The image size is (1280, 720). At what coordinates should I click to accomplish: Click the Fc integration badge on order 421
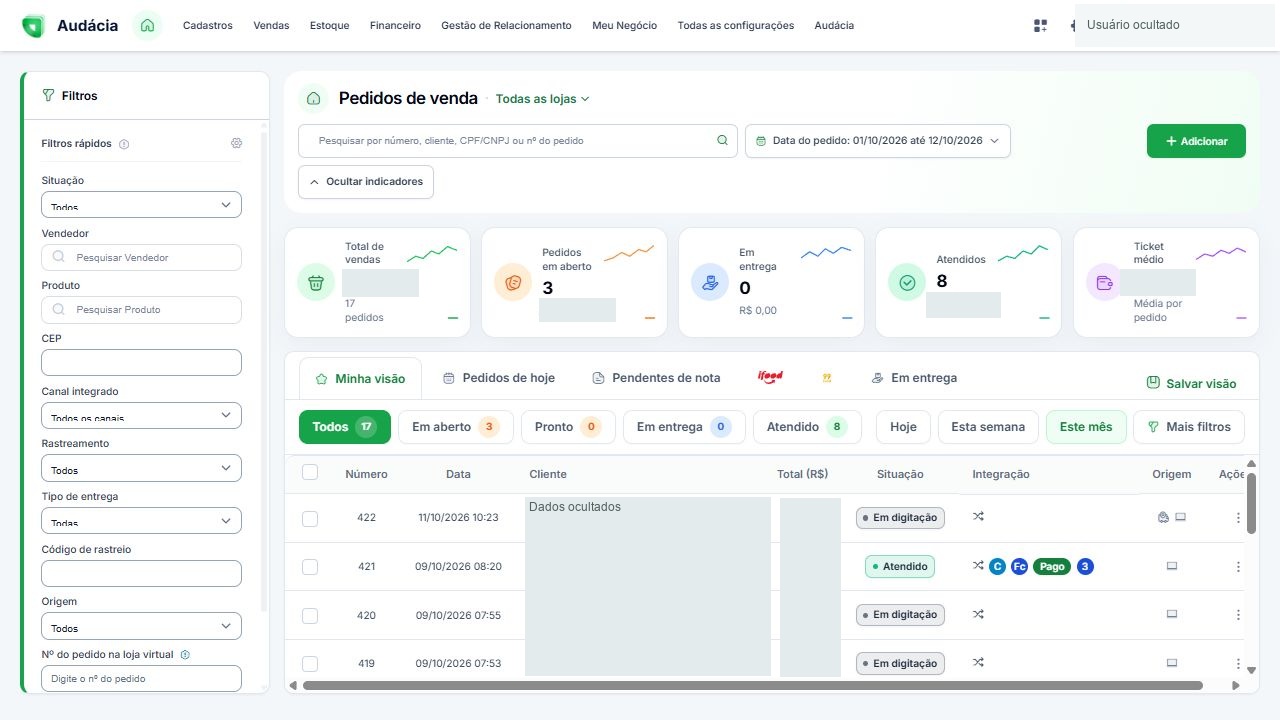[x=1019, y=566]
